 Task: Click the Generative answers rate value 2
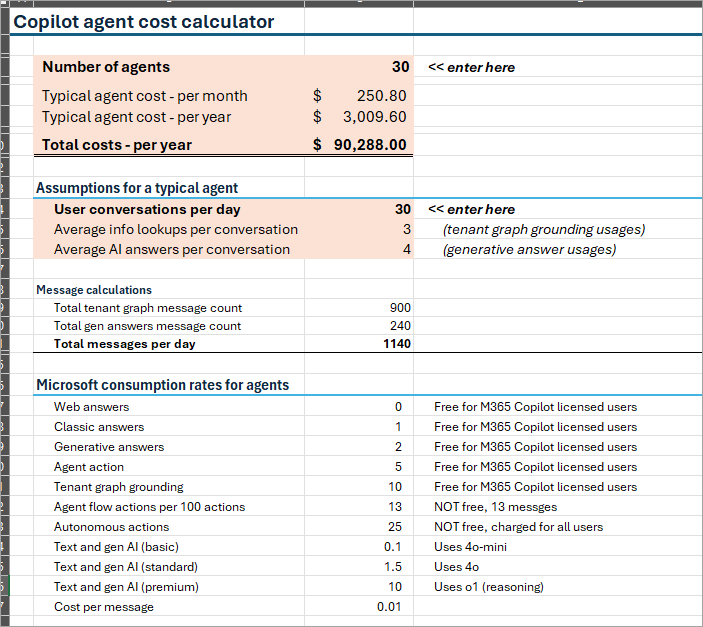pos(398,447)
